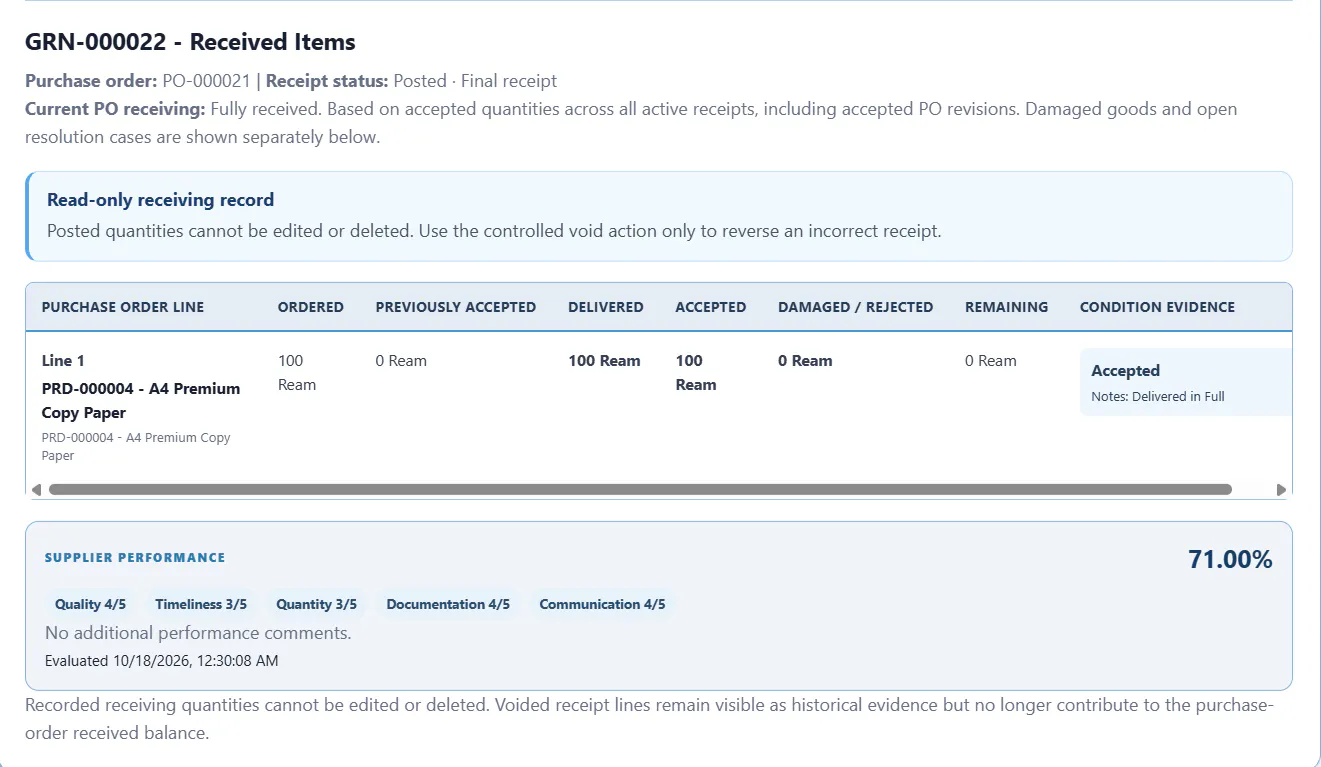Image resolution: width=1321 pixels, height=767 pixels.
Task: Click the horizontal scrollbar left arrow
Action: pos(37,490)
